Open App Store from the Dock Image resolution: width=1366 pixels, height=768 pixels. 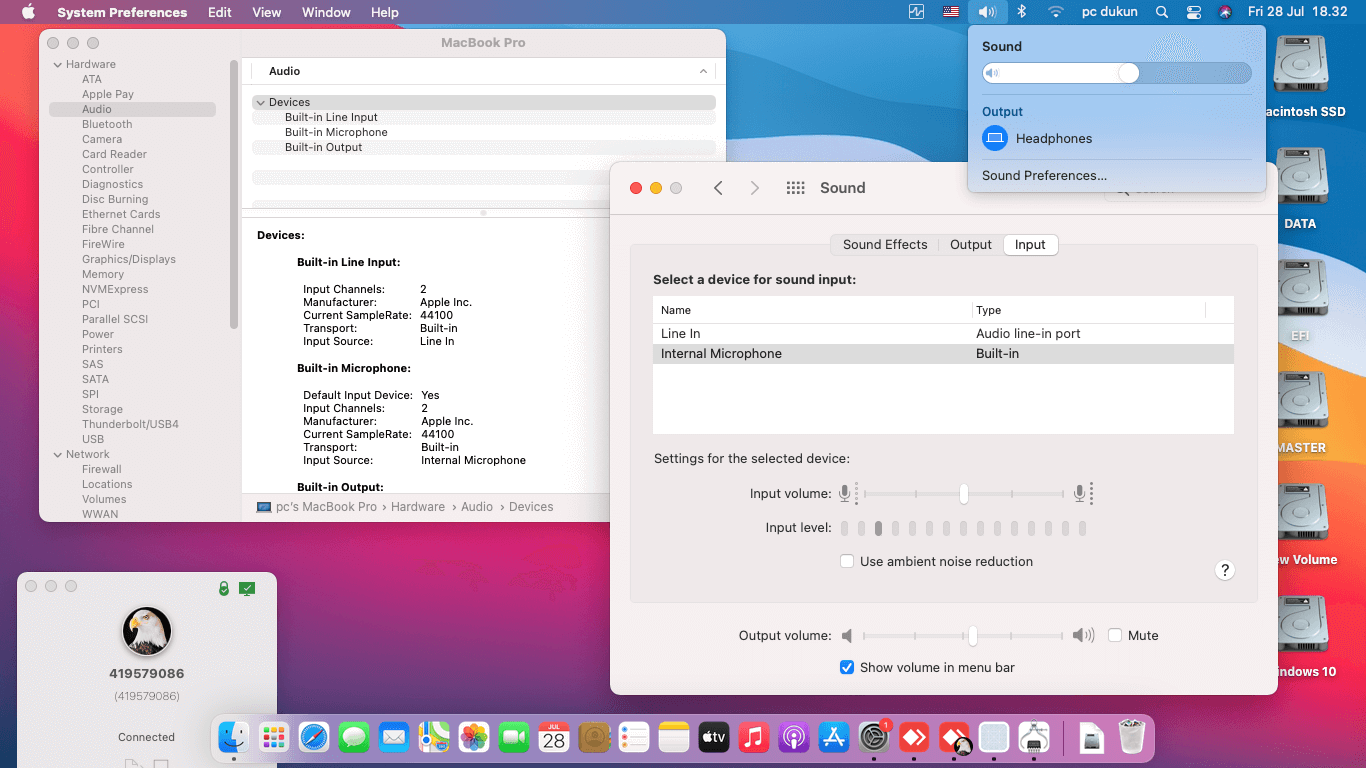click(834, 738)
